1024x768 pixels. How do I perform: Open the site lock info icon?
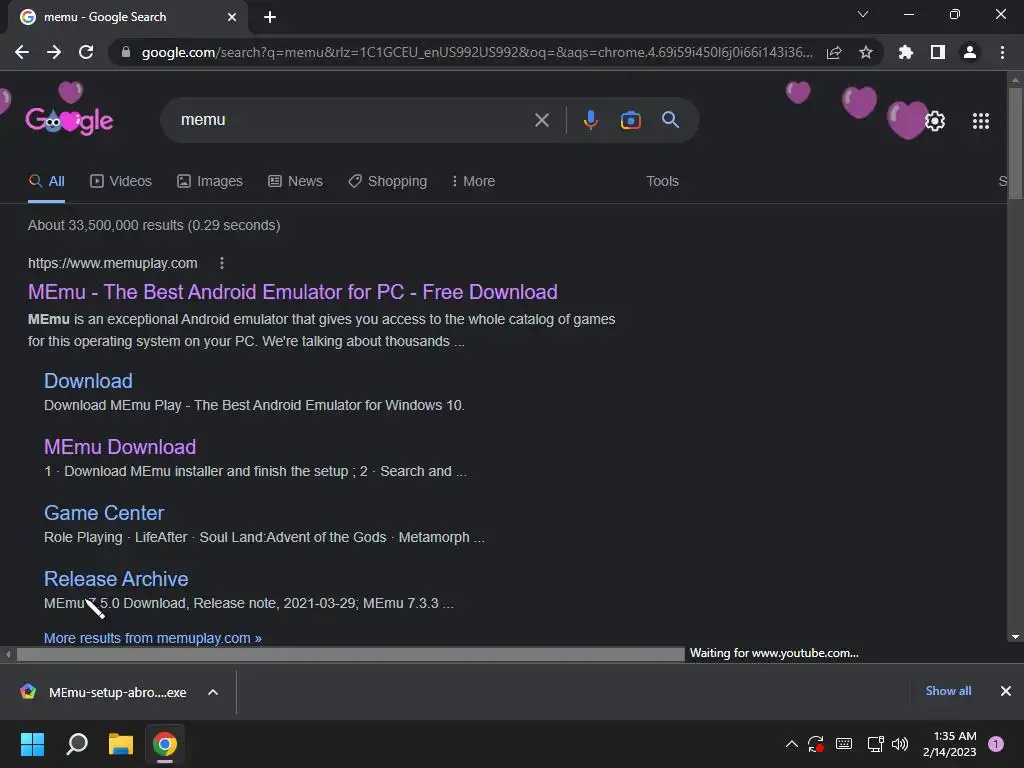coord(126,52)
